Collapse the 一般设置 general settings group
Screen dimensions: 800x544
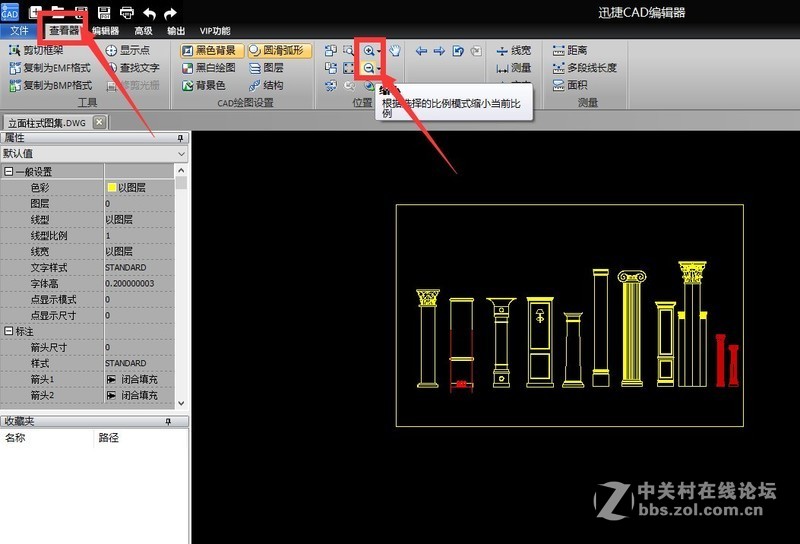9,171
